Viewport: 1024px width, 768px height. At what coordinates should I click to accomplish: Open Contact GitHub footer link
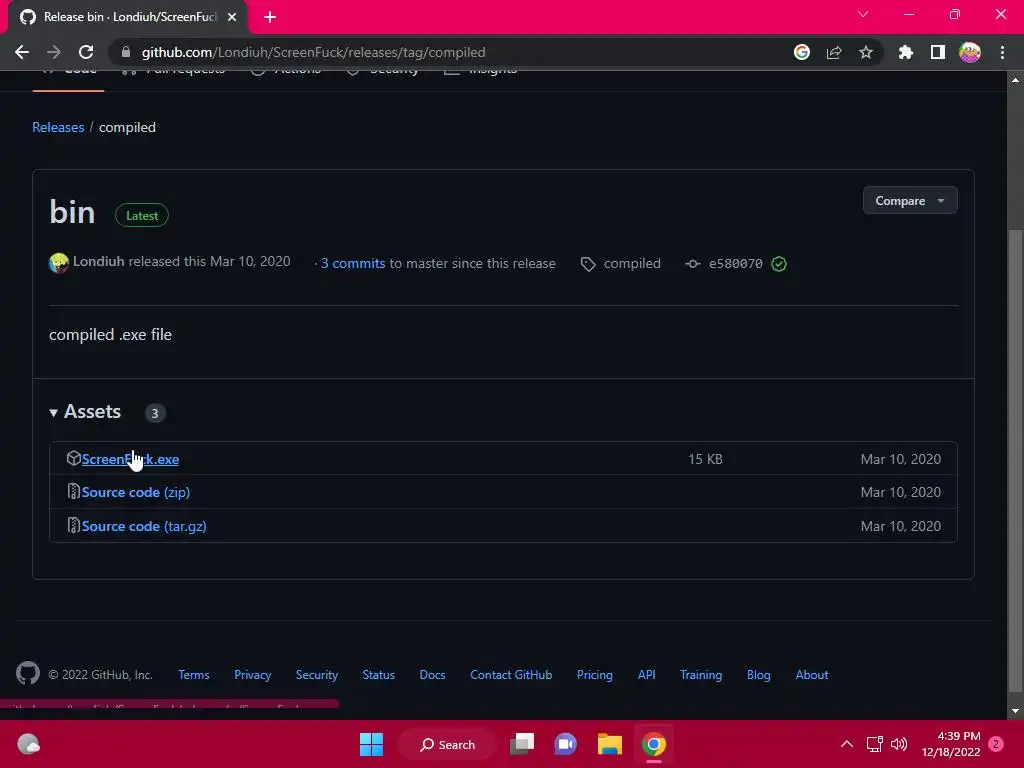[x=511, y=675]
